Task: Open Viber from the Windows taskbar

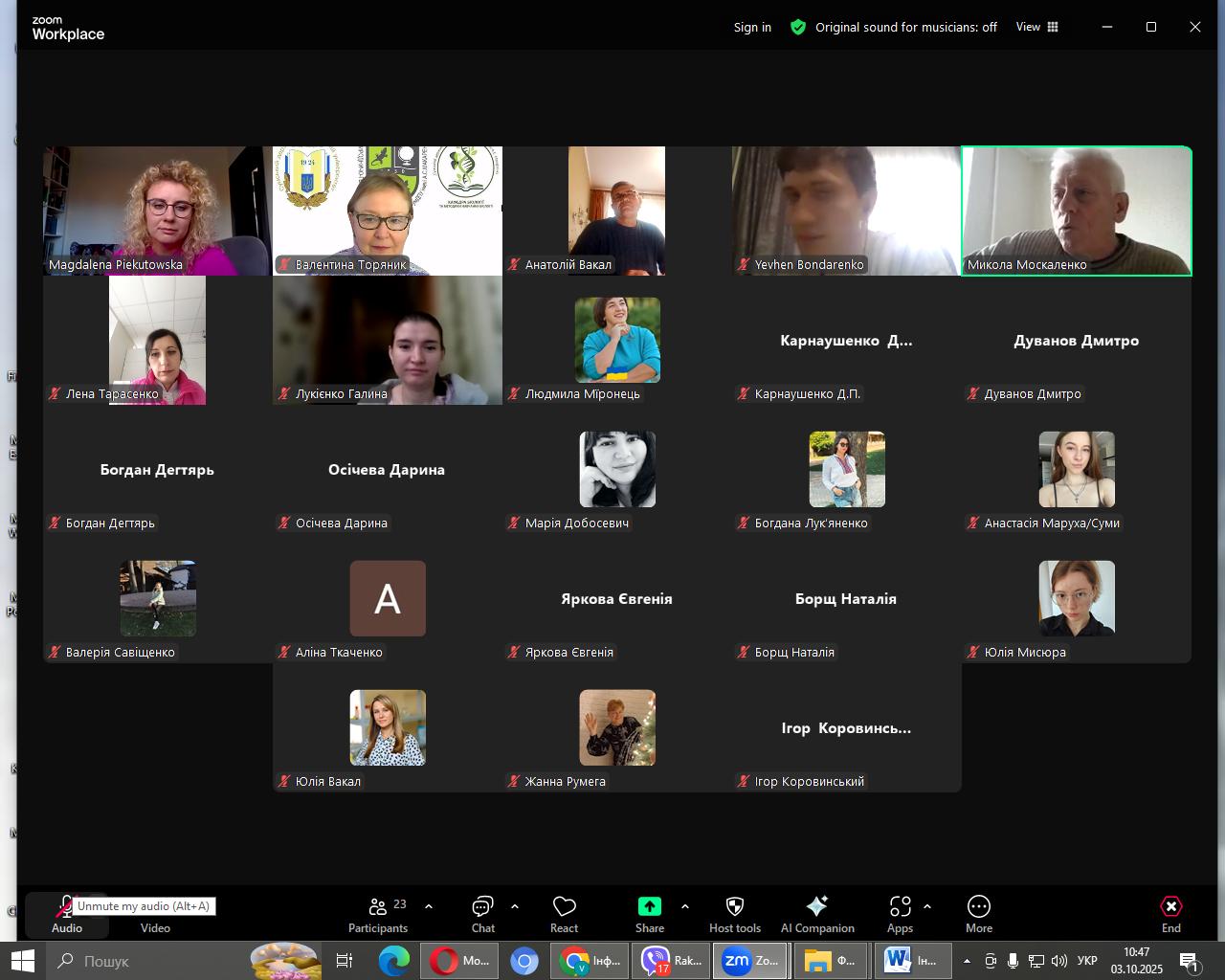Action: tap(671, 961)
